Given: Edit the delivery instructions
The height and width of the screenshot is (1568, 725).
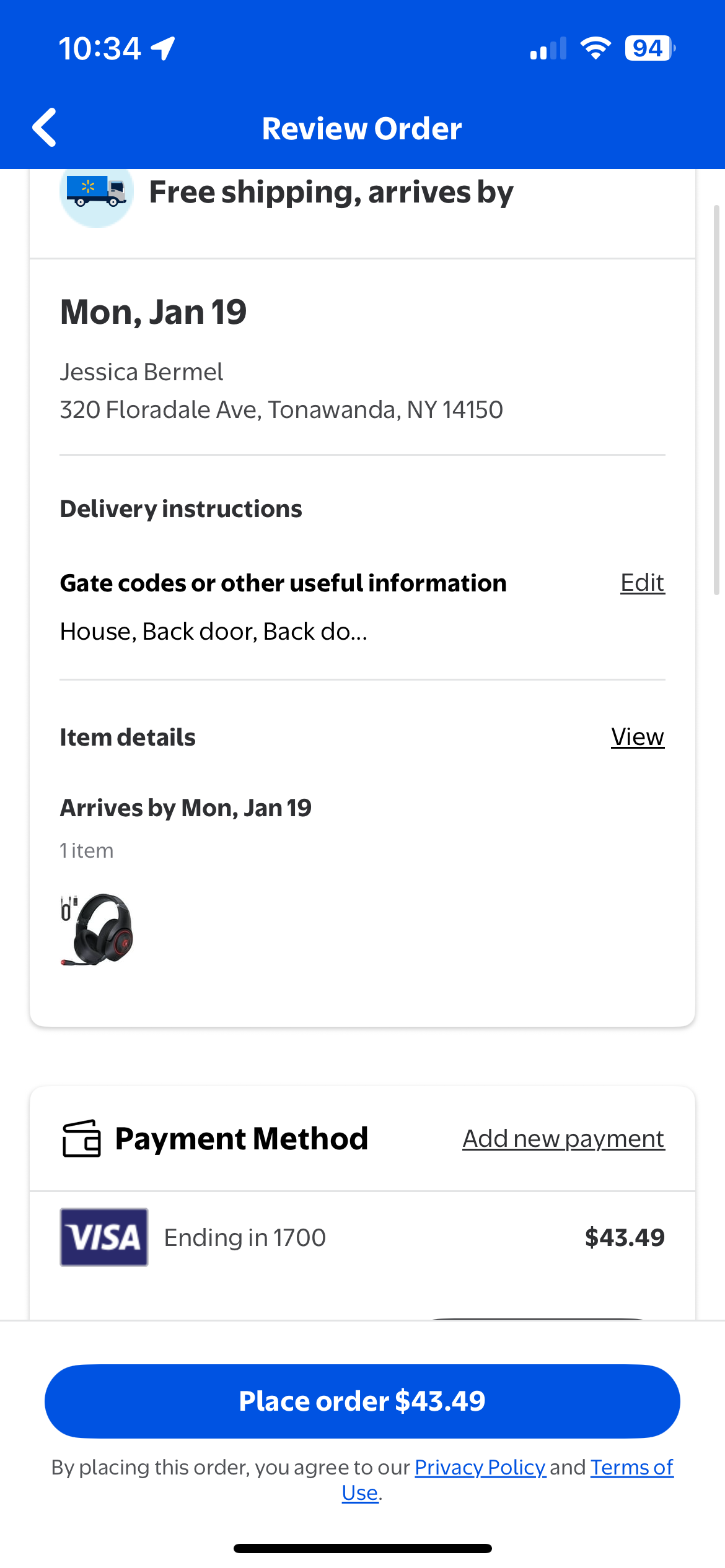Looking at the screenshot, I should tap(642, 583).
